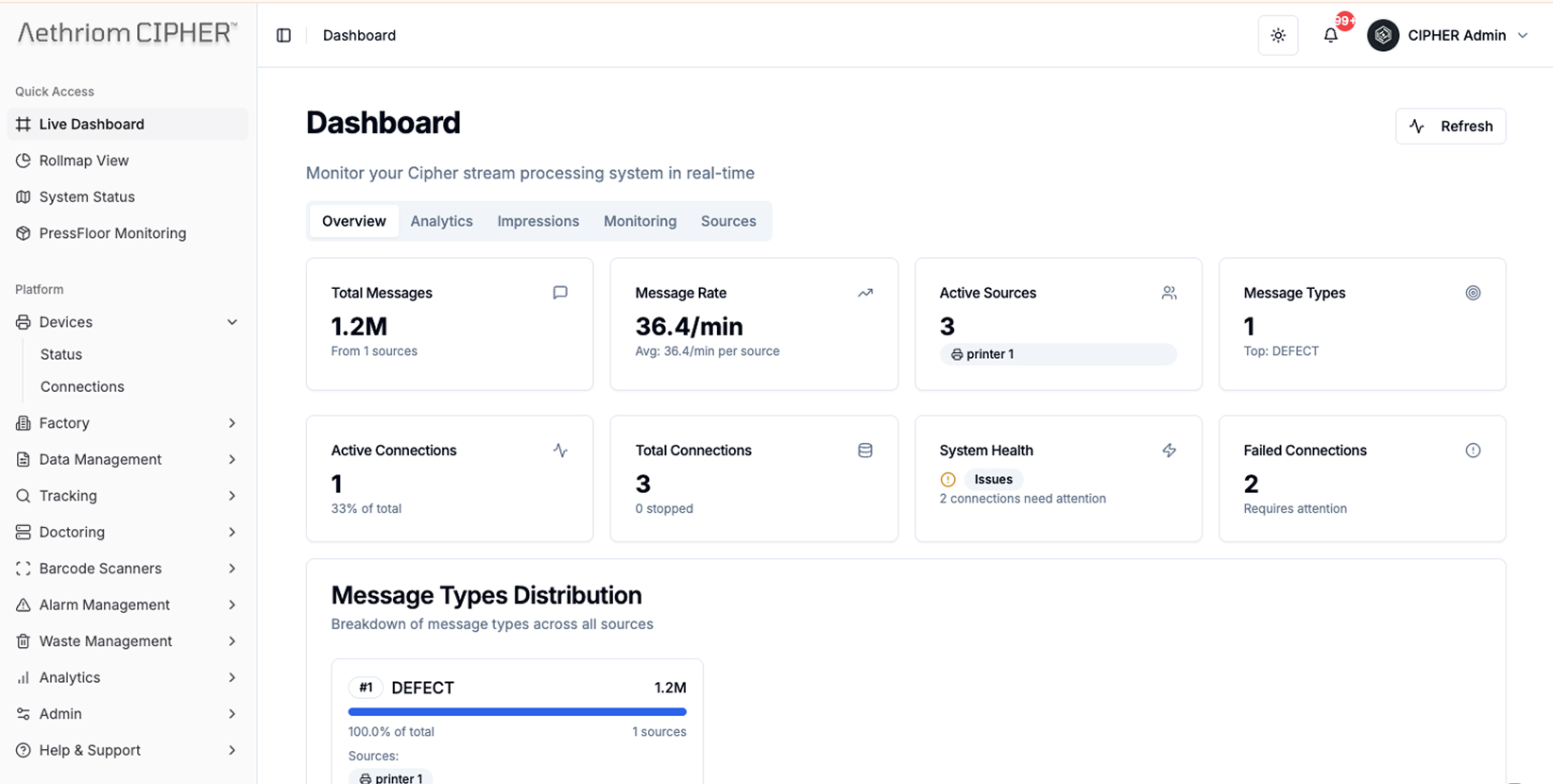
Task: Click the Barcode Scanners scan icon
Action: tap(24, 569)
